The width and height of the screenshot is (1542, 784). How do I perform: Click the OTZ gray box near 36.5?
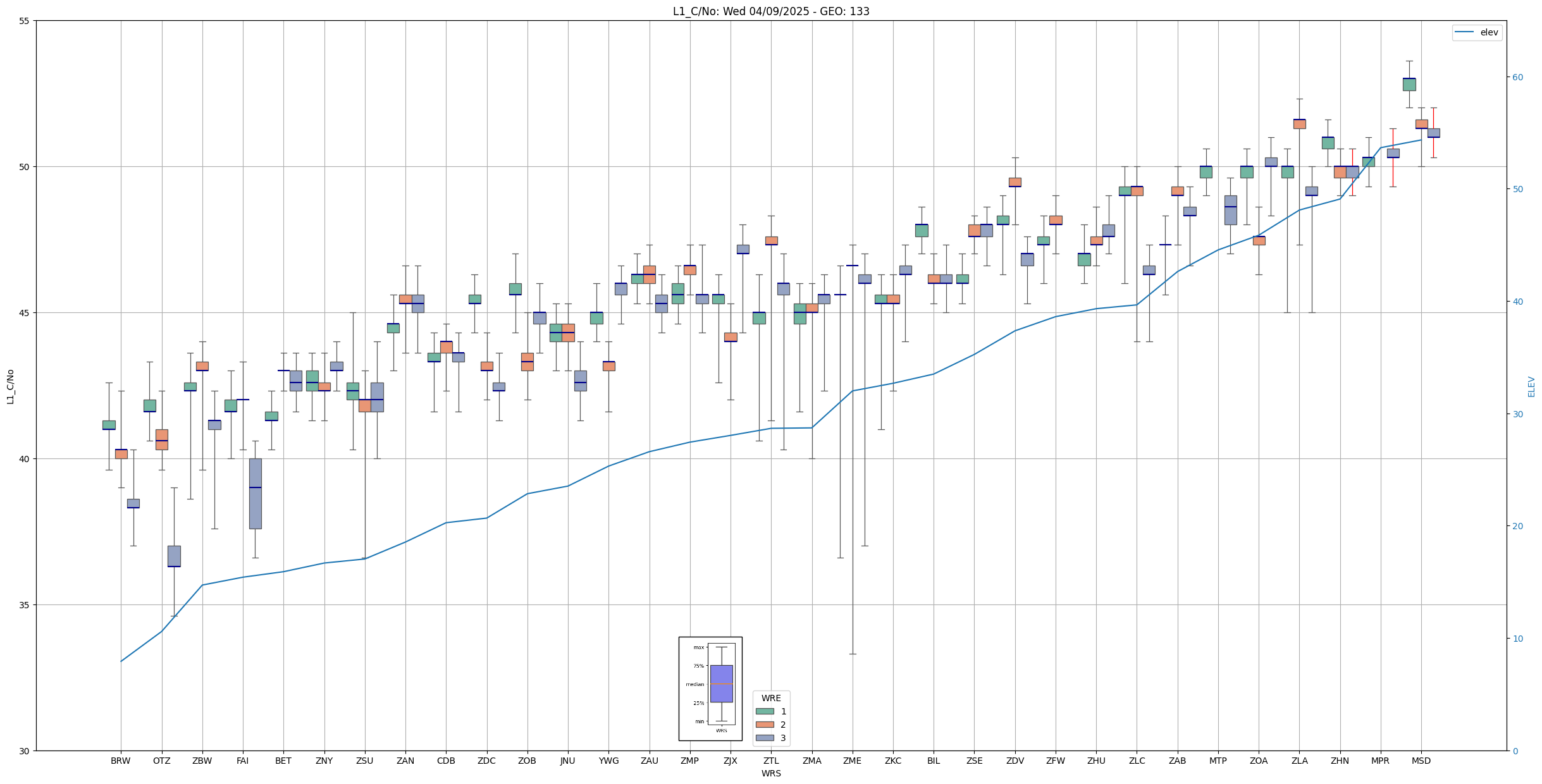174,556
